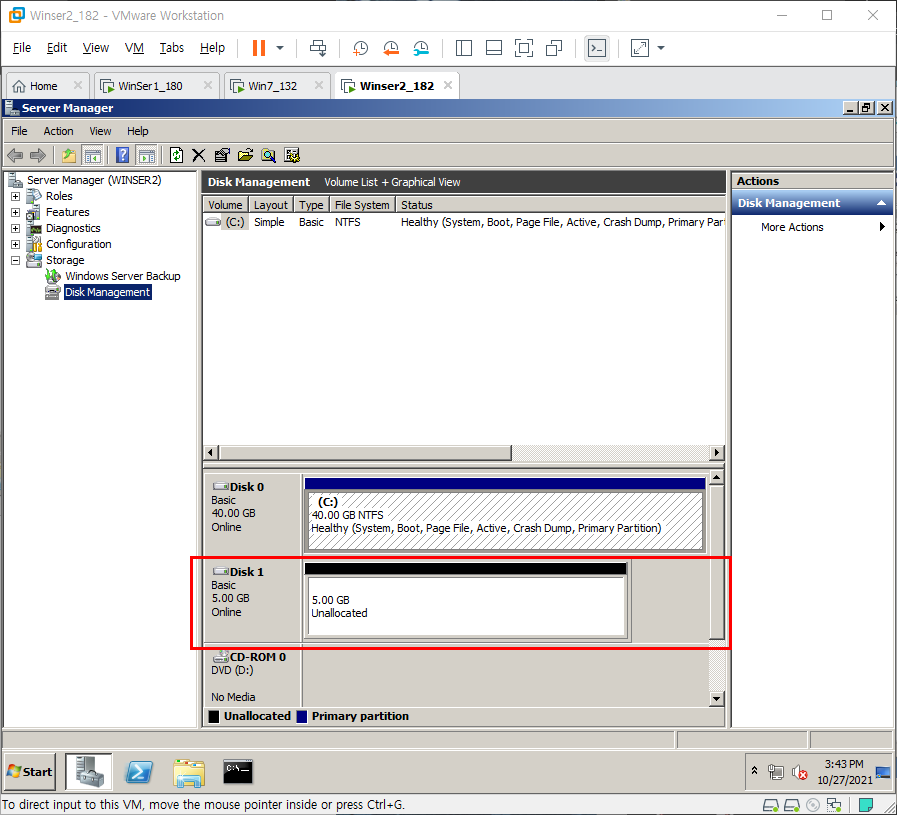The width and height of the screenshot is (897, 815).
Task: Open the snapshot manager icon
Action: [x=421, y=48]
